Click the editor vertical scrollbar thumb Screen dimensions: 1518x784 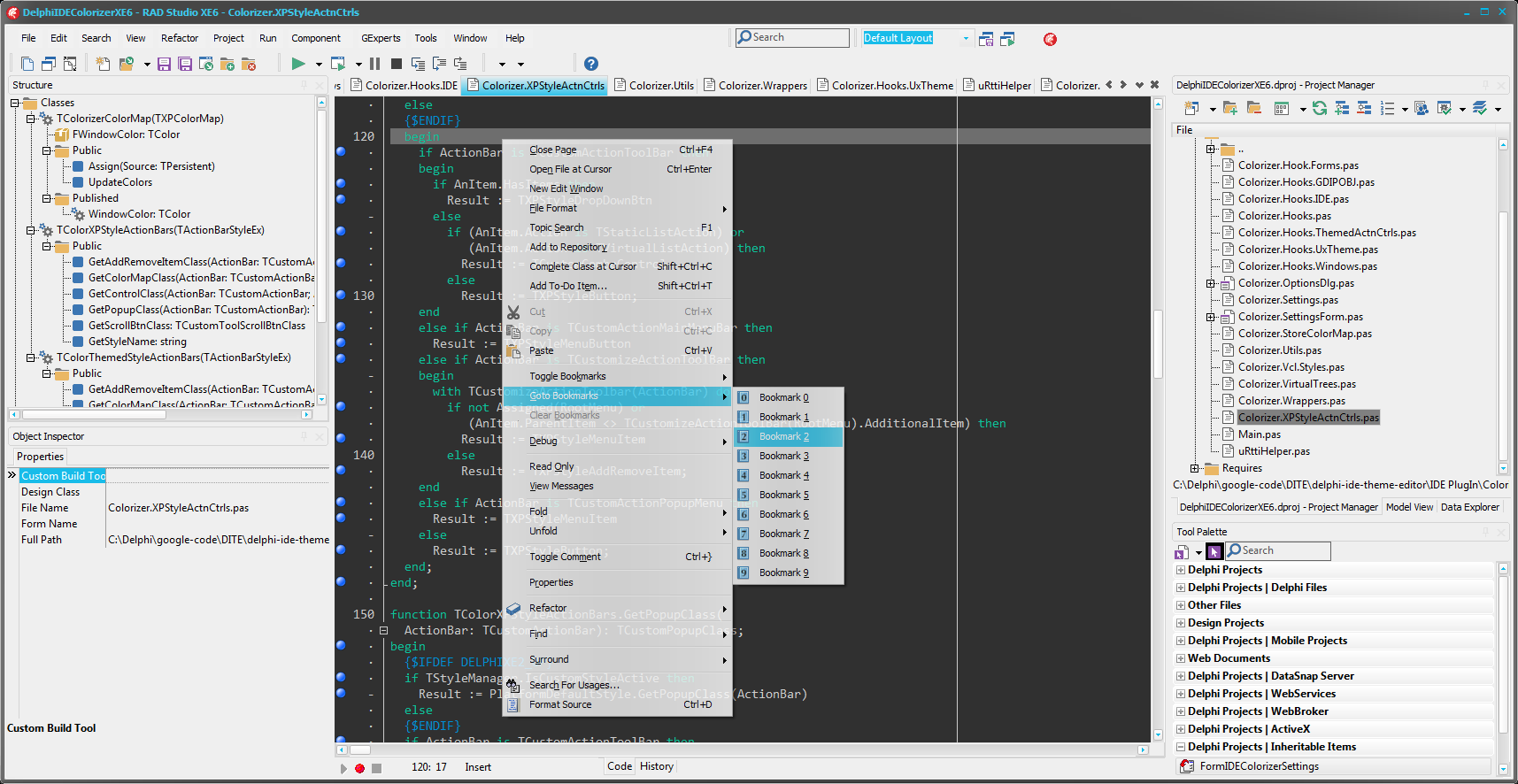click(1158, 345)
